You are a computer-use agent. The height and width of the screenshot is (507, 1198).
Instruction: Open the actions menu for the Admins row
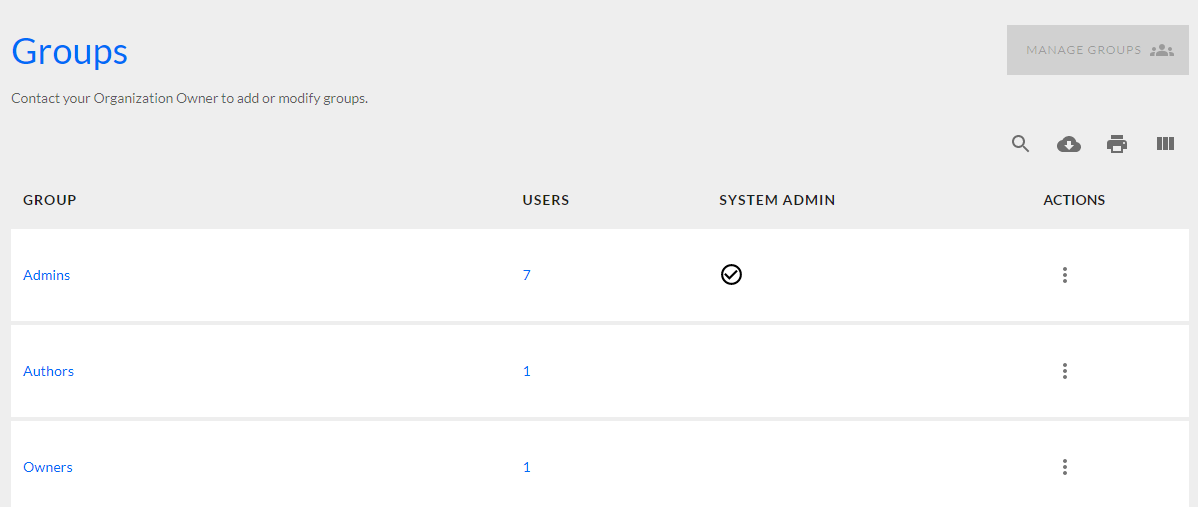(1065, 275)
